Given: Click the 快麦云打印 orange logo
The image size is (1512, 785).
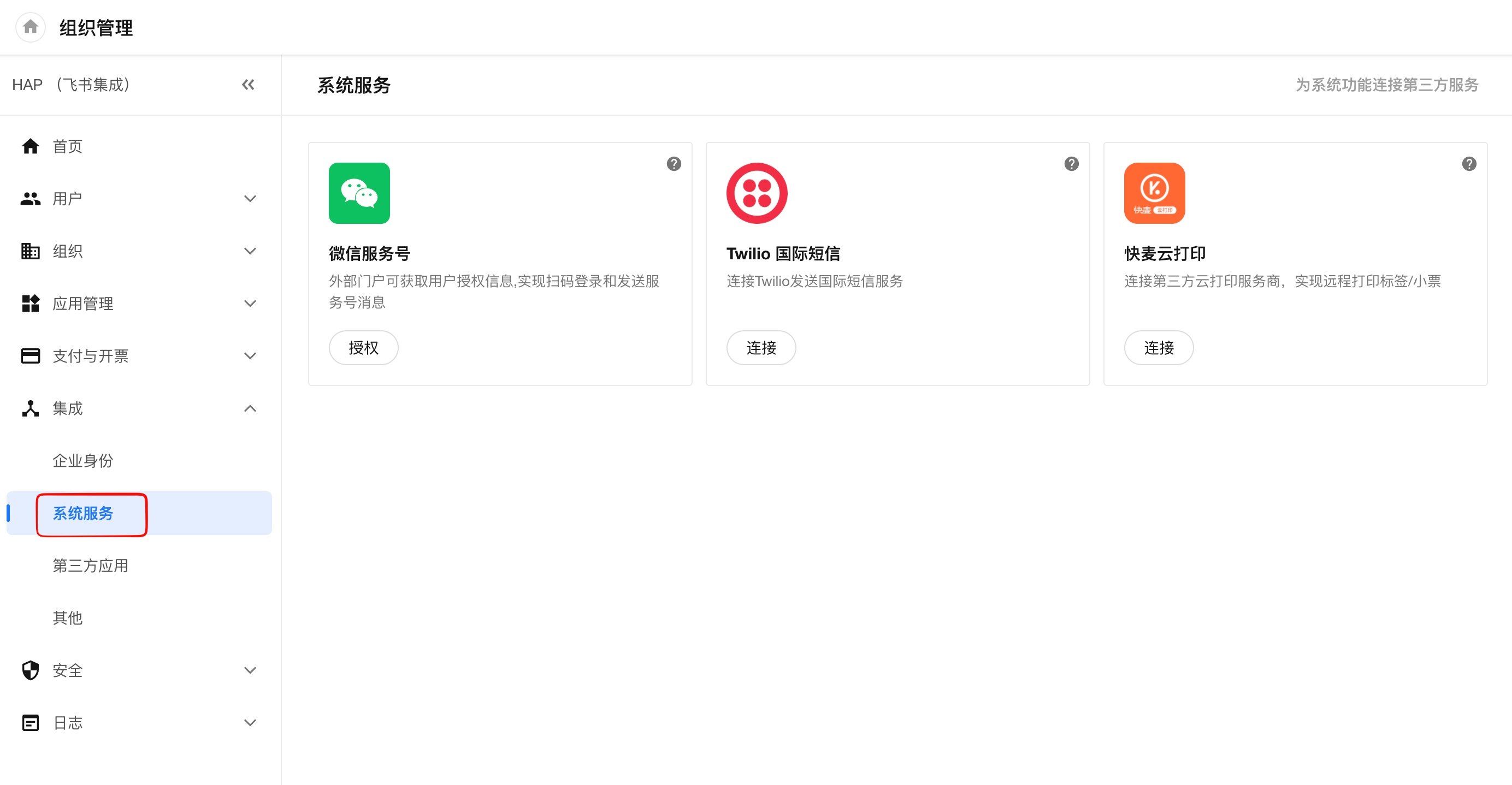Looking at the screenshot, I should [1154, 193].
